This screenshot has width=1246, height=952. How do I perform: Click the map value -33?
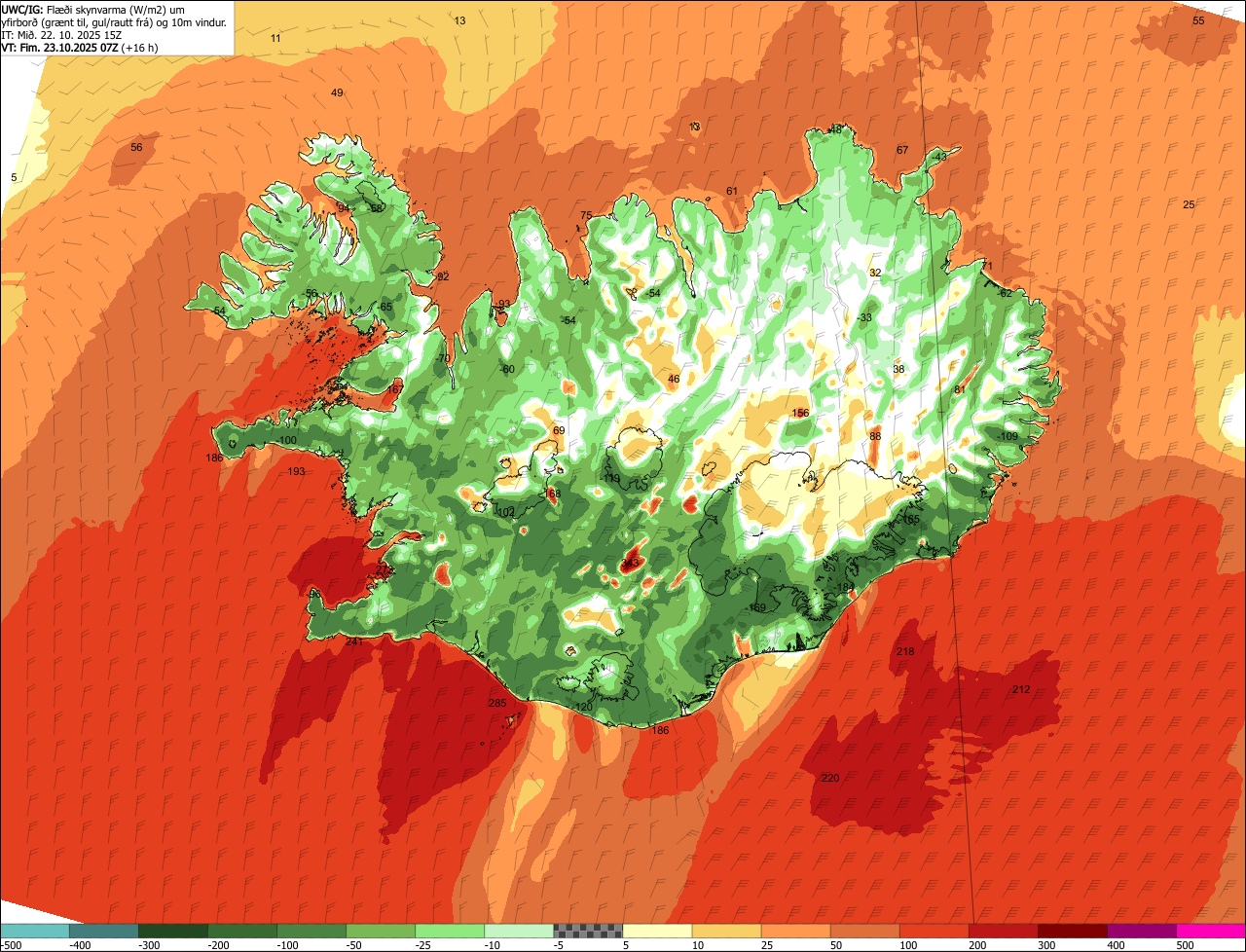point(864,317)
